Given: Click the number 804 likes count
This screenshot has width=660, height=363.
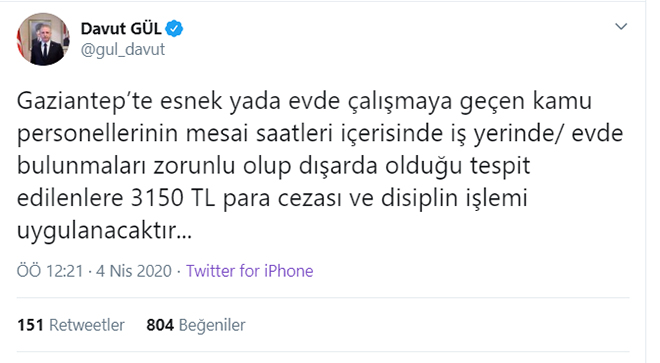Looking at the screenshot, I should [160, 325].
